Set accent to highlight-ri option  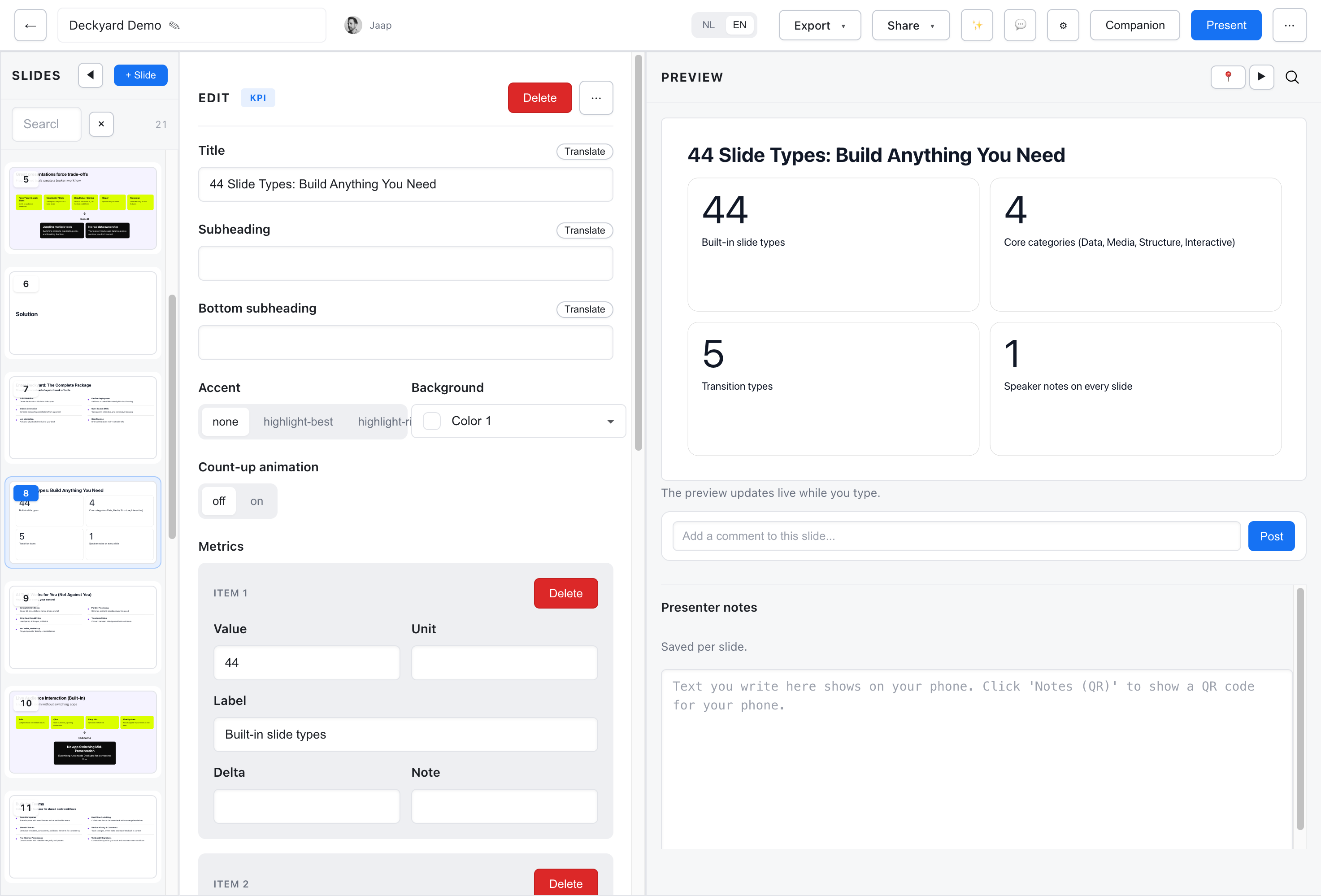coord(383,422)
